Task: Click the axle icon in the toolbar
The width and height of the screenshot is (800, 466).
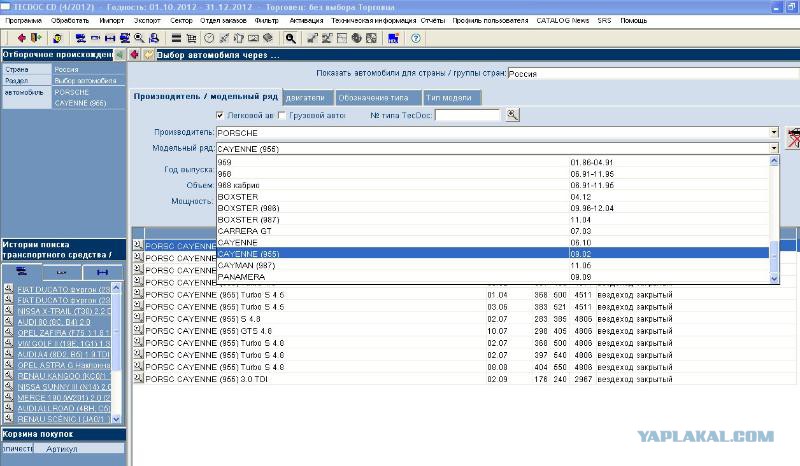Action: click(x=110, y=38)
